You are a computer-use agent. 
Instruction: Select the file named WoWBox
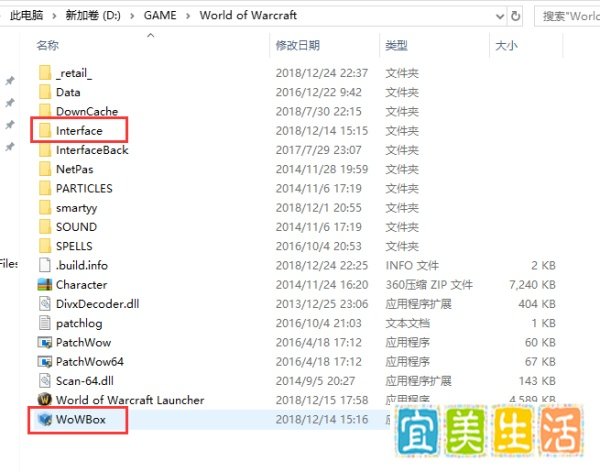(x=80, y=419)
